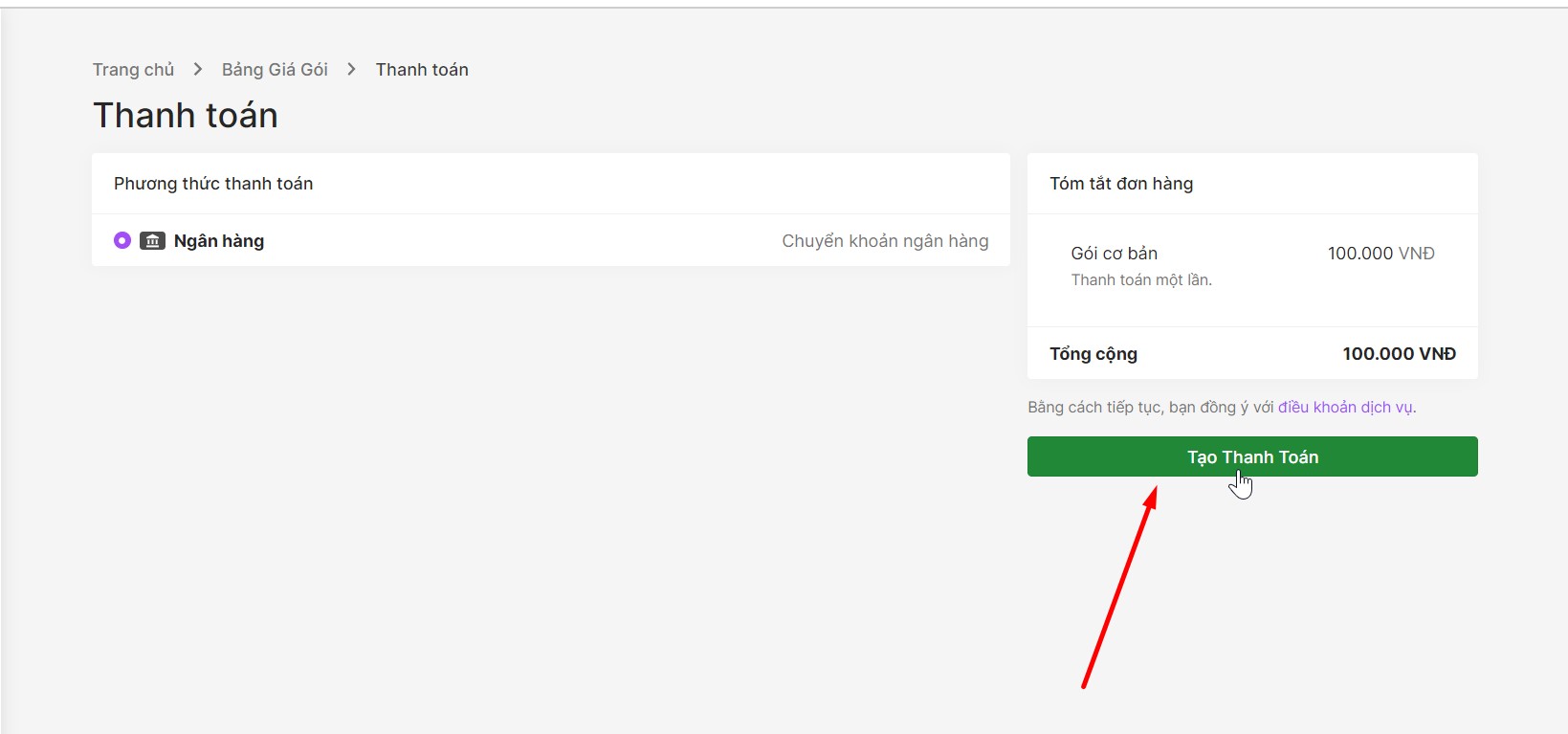The image size is (1568, 734).
Task: Click the large Thanh toán page heading
Action: click(x=186, y=116)
